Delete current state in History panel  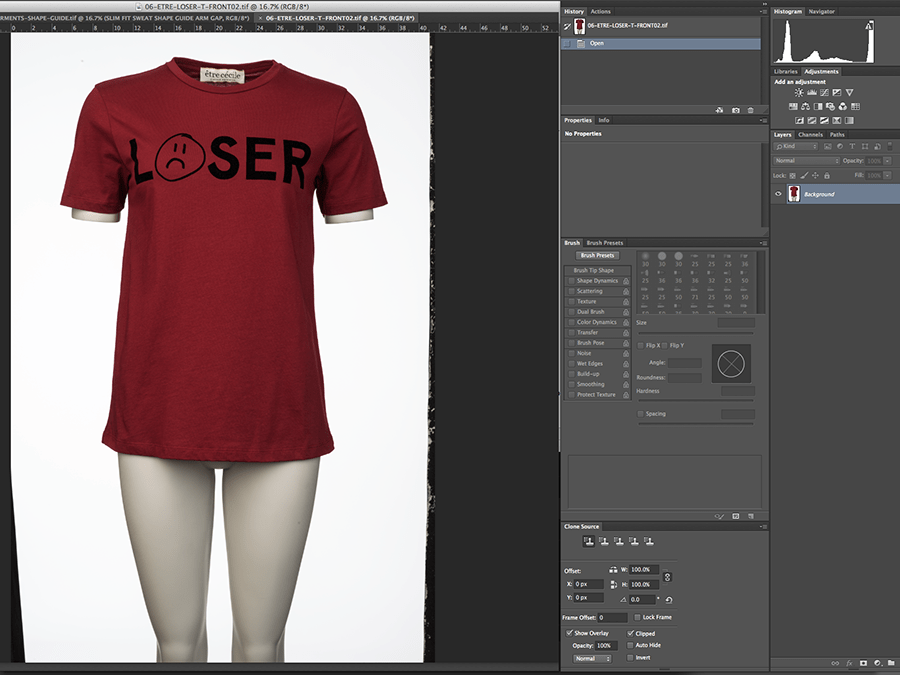[x=751, y=110]
